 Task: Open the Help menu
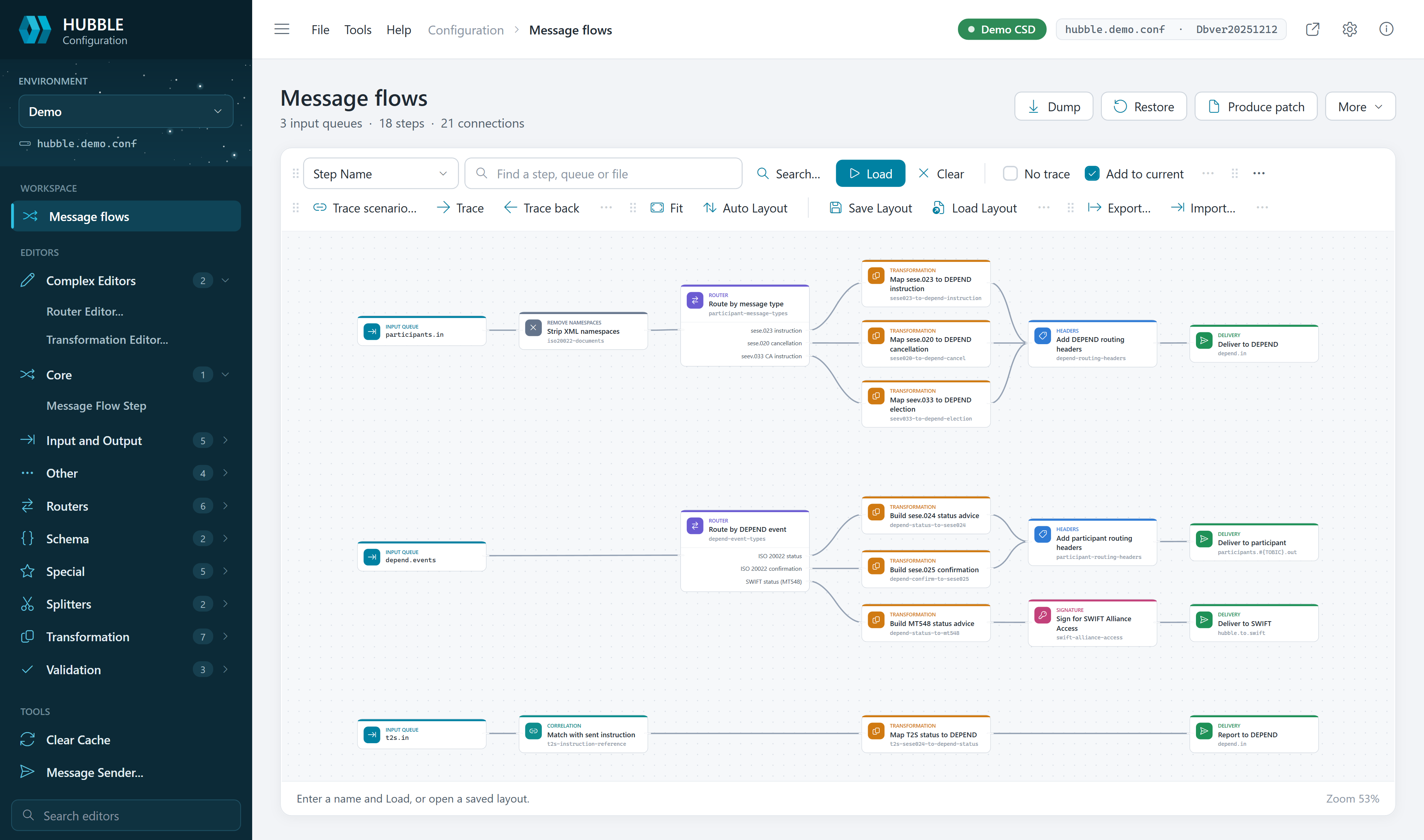(398, 29)
